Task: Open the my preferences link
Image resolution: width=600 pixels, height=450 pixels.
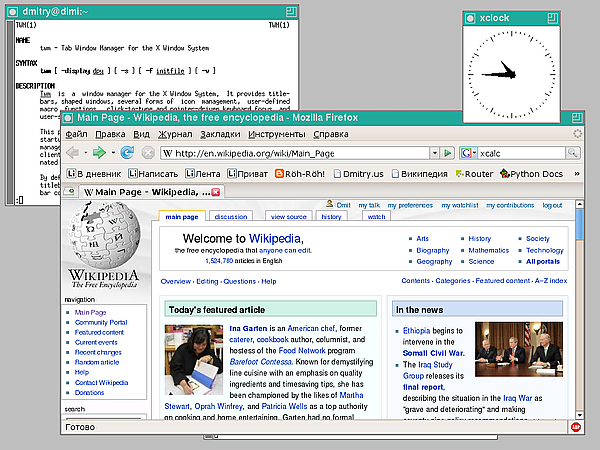Action: pos(410,205)
